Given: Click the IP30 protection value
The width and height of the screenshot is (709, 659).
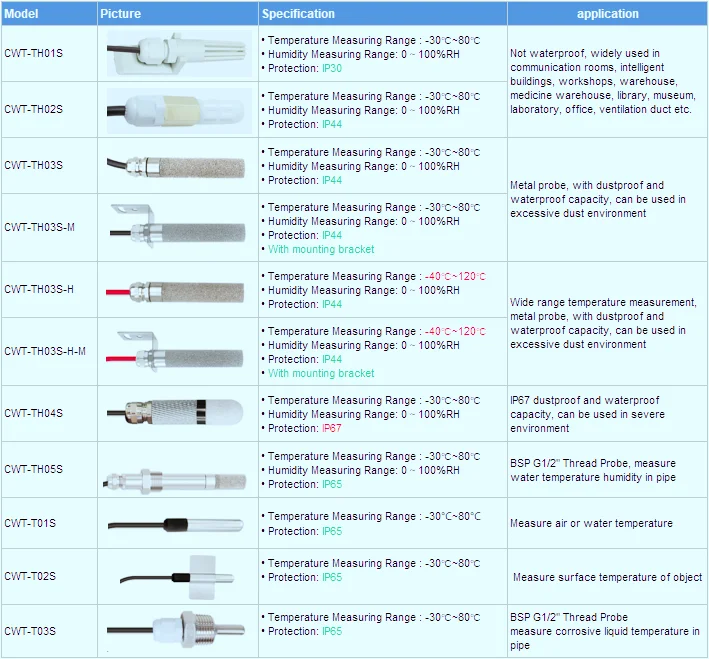Looking at the screenshot, I should click(332, 68).
